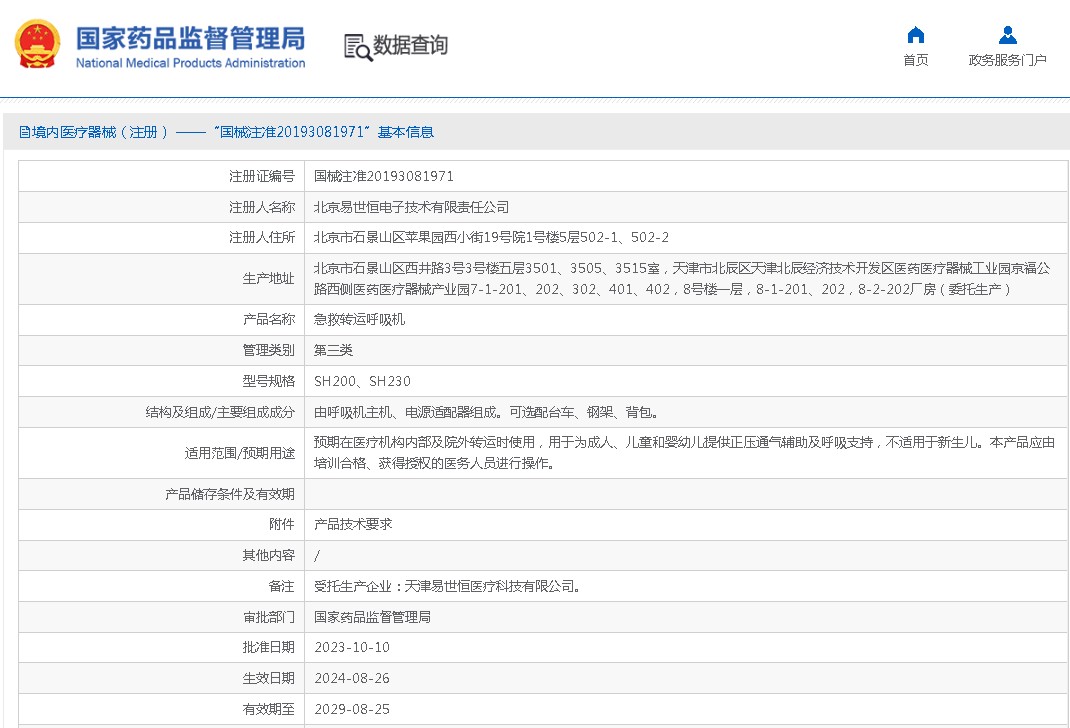This screenshot has height=728, width=1070.
Task: Click the 附件 label
Action: pyautogui.click(x=282, y=524)
